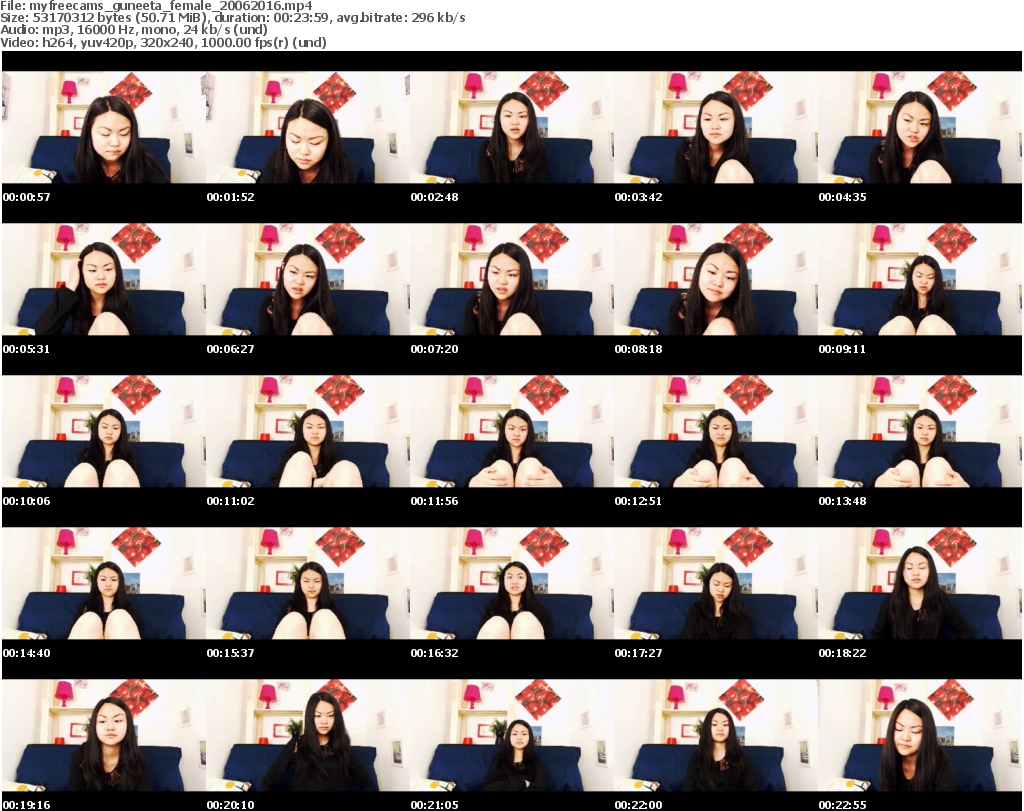This screenshot has height=811, width=1024.
Task: Select the thumbnail above timestamp 00:10:06
Action: click(x=104, y=432)
